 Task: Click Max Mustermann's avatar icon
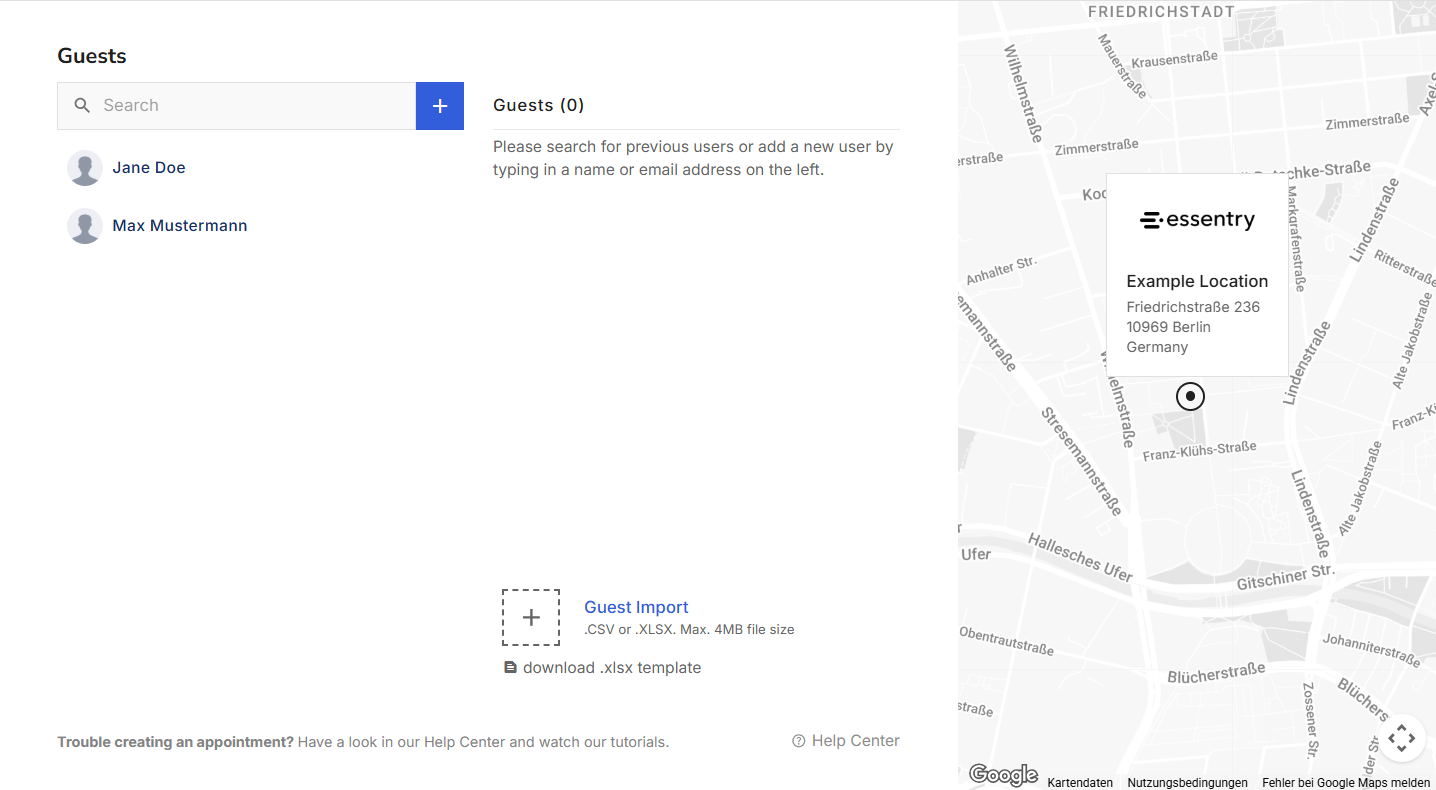coord(85,226)
